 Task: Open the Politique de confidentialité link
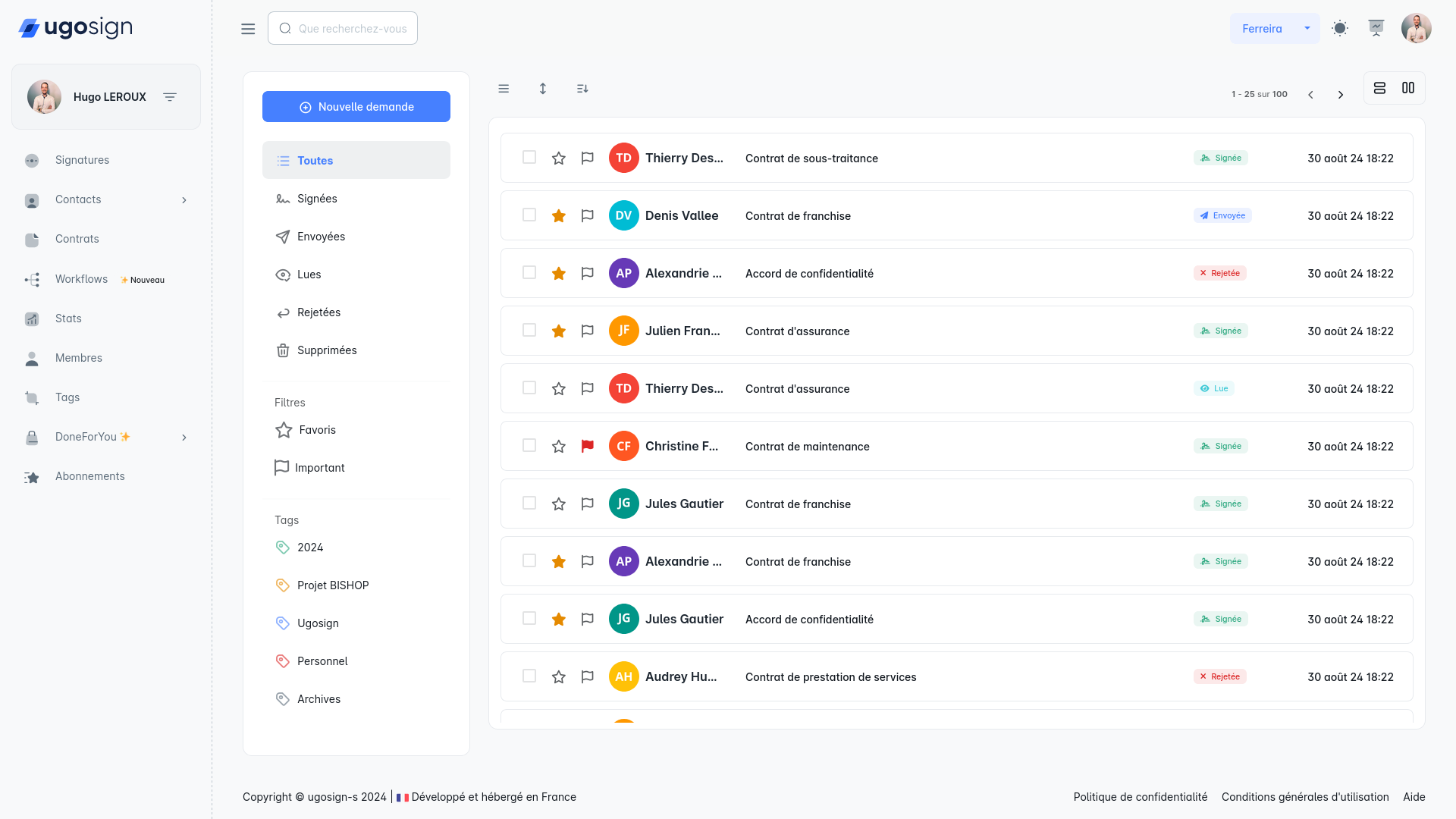(1140, 797)
